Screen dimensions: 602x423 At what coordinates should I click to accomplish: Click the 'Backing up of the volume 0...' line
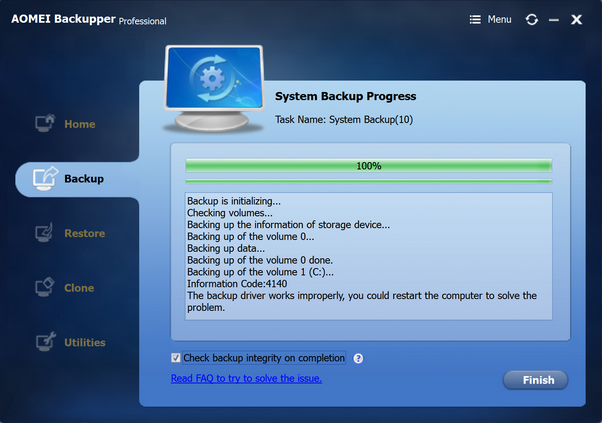[x=250, y=236]
